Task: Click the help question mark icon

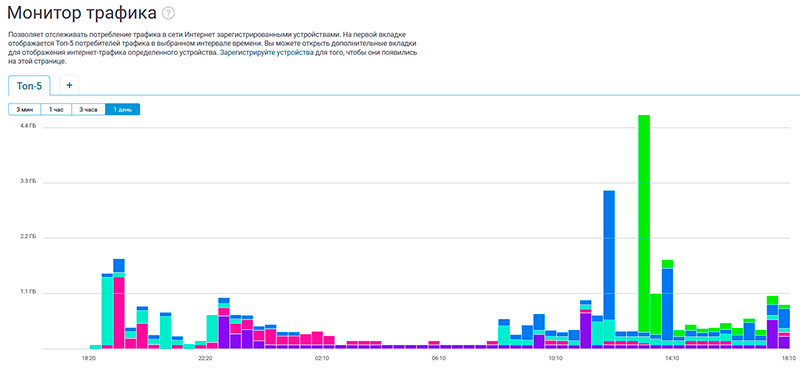Action: pos(168,13)
